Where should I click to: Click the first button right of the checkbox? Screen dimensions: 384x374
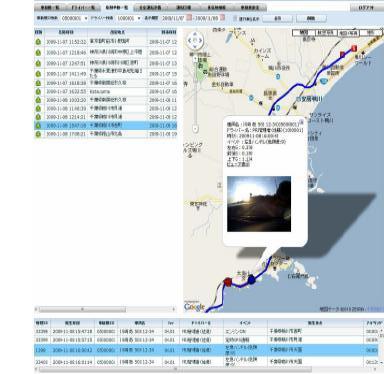pyautogui.click(x=277, y=19)
